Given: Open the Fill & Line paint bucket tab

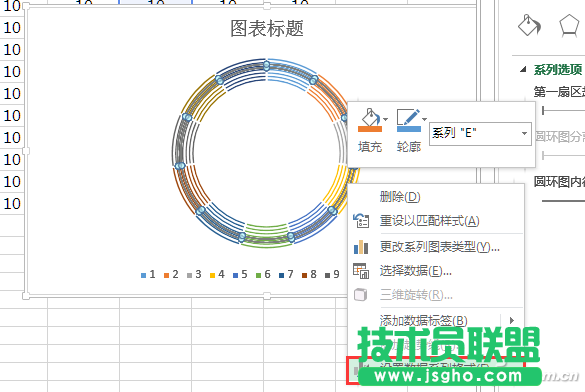Looking at the screenshot, I should coord(529,25).
